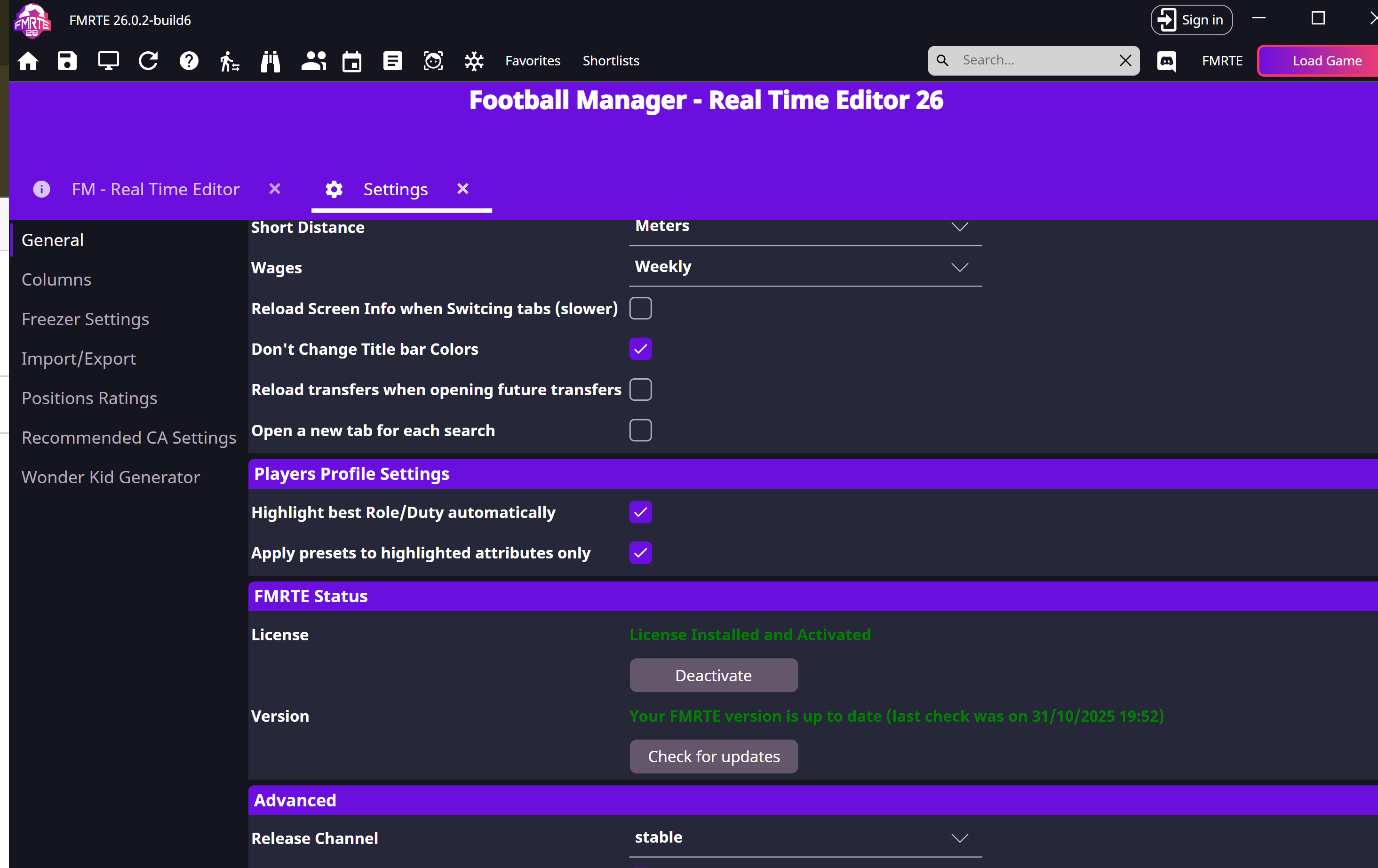This screenshot has height=868, width=1378.
Task: Click the Check for updates button
Action: [x=713, y=757]
